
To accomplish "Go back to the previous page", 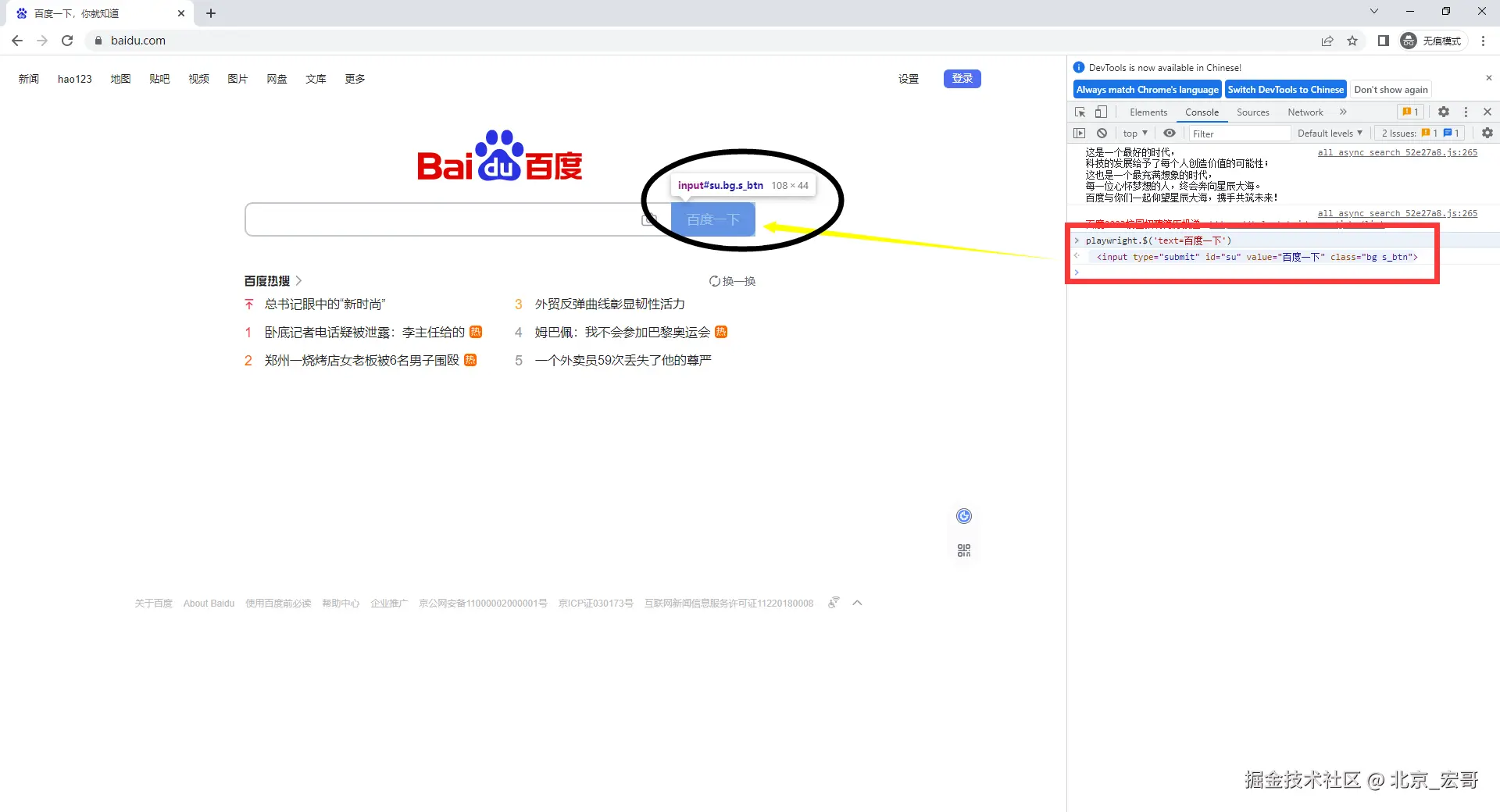I will tap(17, 41).
